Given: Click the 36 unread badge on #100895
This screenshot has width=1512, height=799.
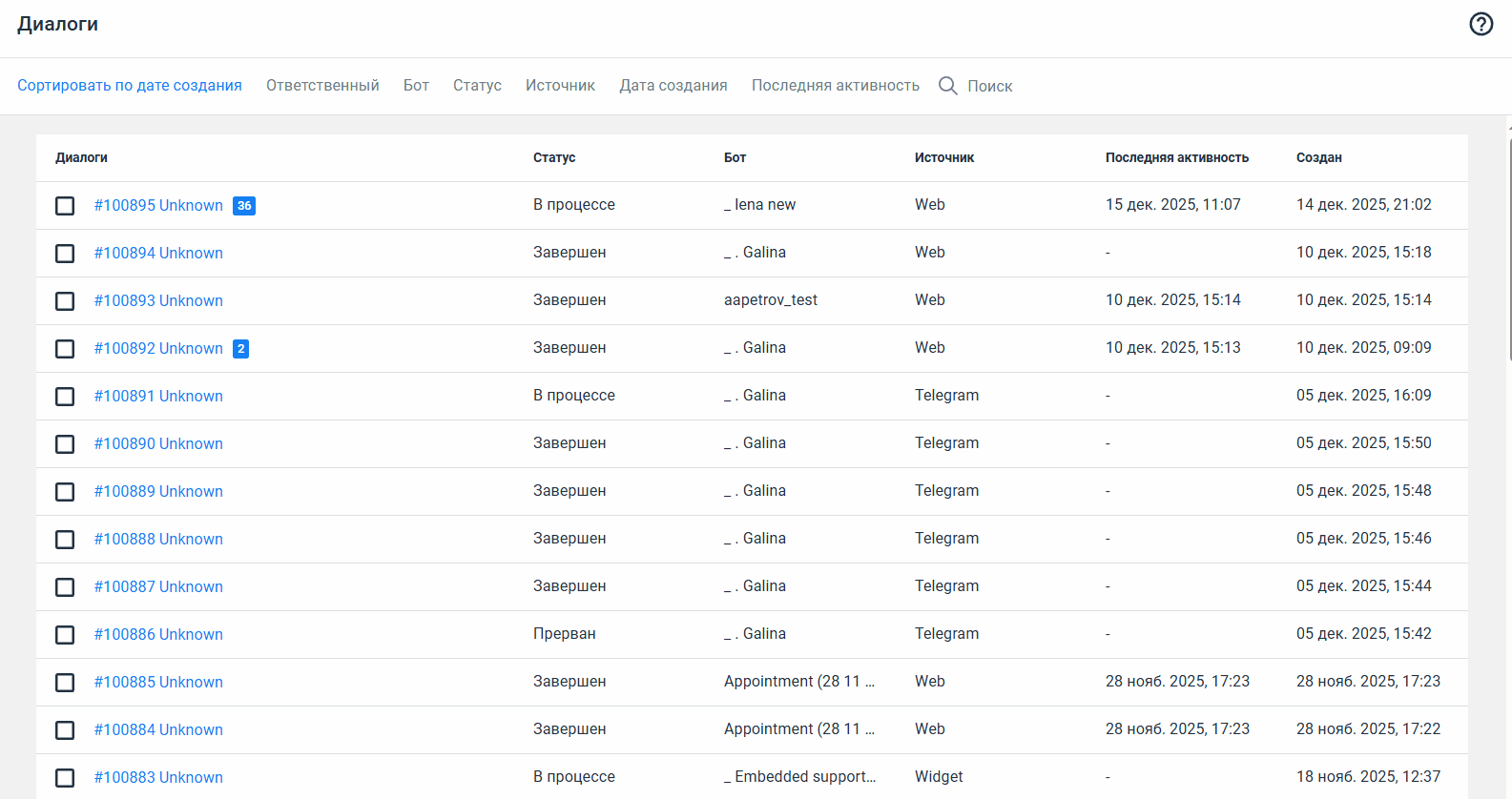Looking at the screenshot, I should [244, 206].
